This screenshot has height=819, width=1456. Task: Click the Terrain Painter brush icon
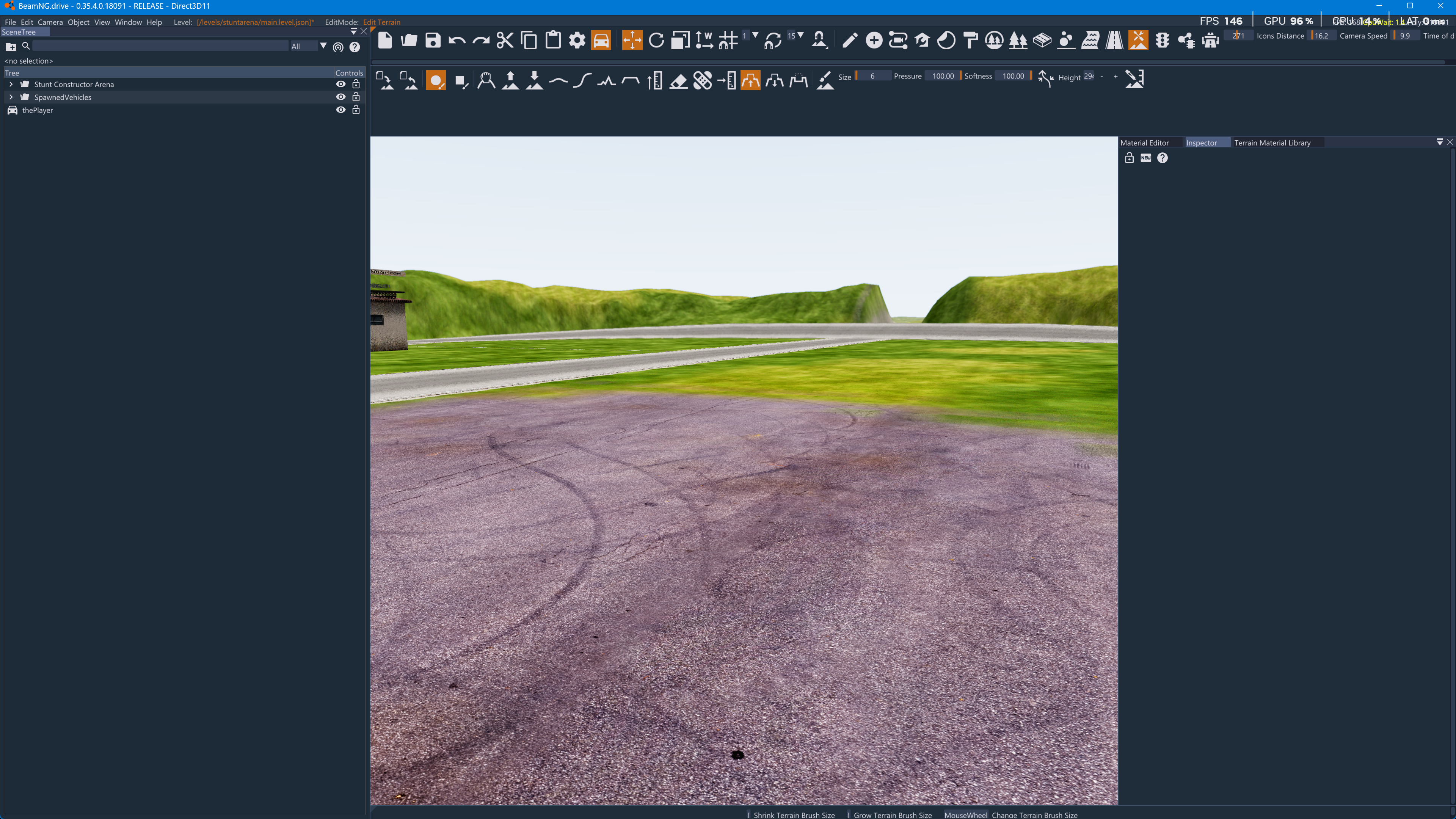[825, 81]
